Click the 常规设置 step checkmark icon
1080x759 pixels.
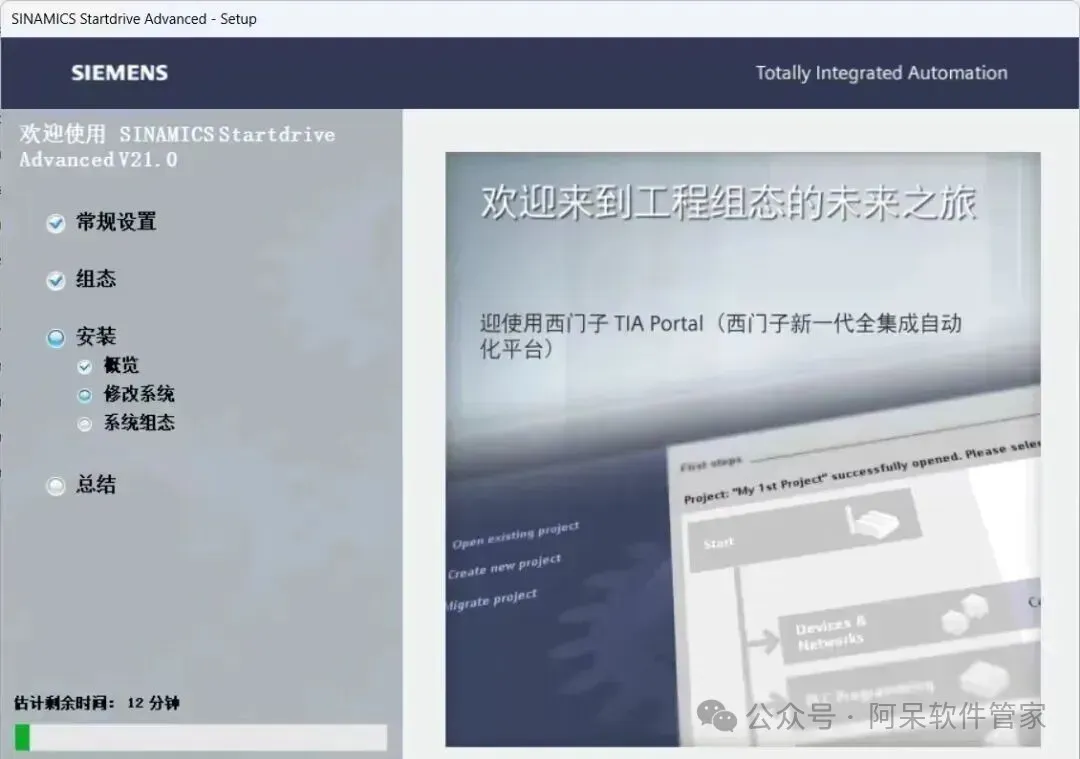click(56, 223)
